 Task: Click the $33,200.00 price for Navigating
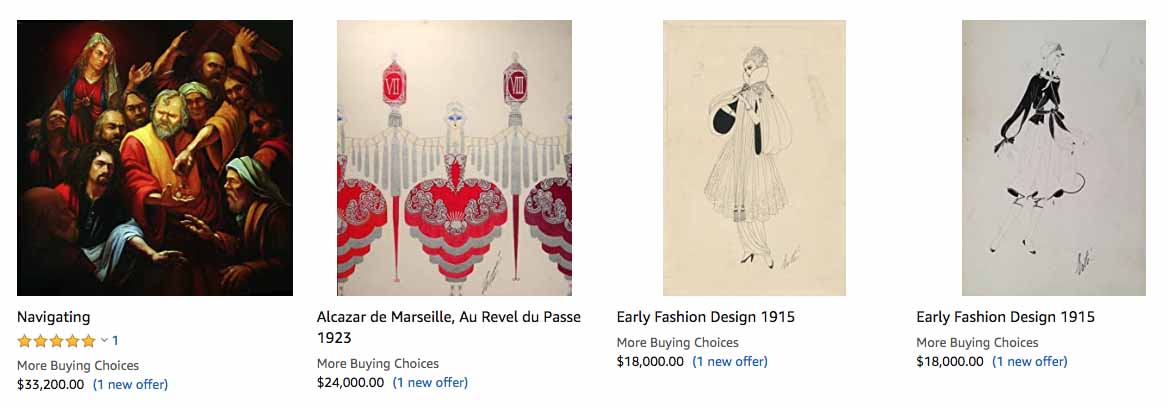click(50, 384)
